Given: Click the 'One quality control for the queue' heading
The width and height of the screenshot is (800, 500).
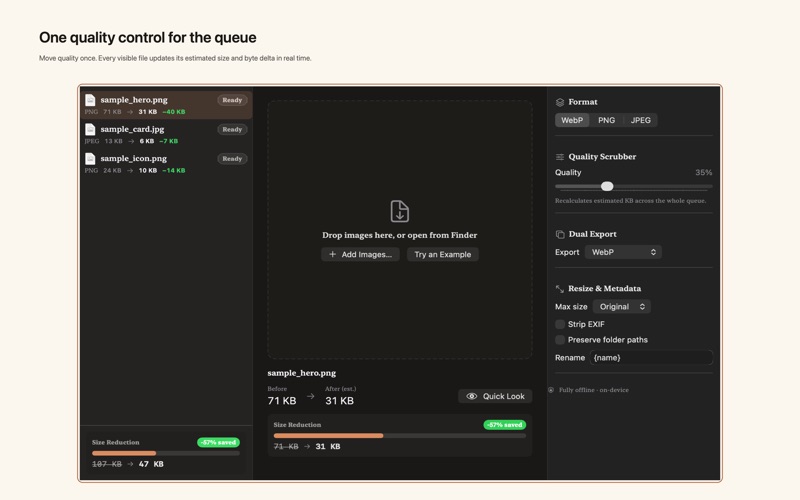Looking at the screenshot, I should (147, 37).
